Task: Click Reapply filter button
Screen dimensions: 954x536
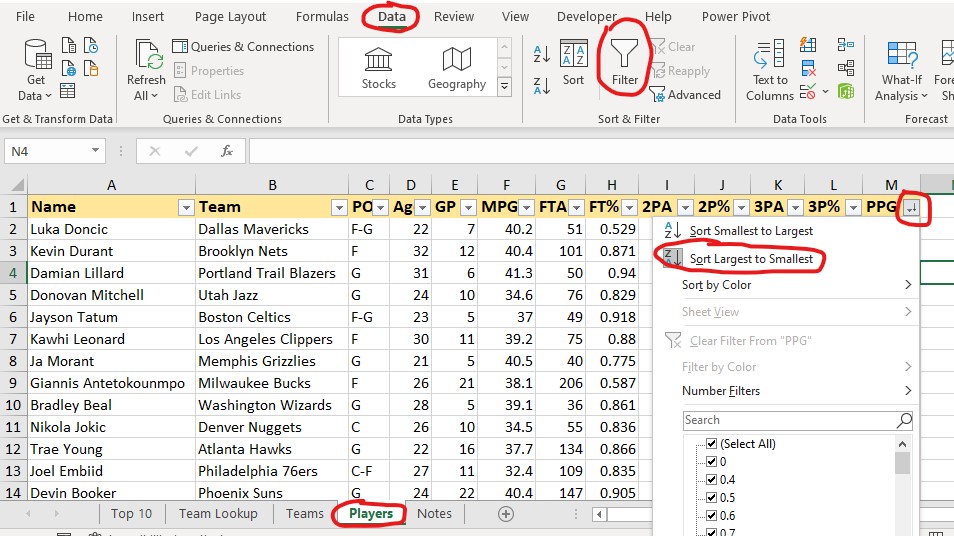Action: click(680, 71)
